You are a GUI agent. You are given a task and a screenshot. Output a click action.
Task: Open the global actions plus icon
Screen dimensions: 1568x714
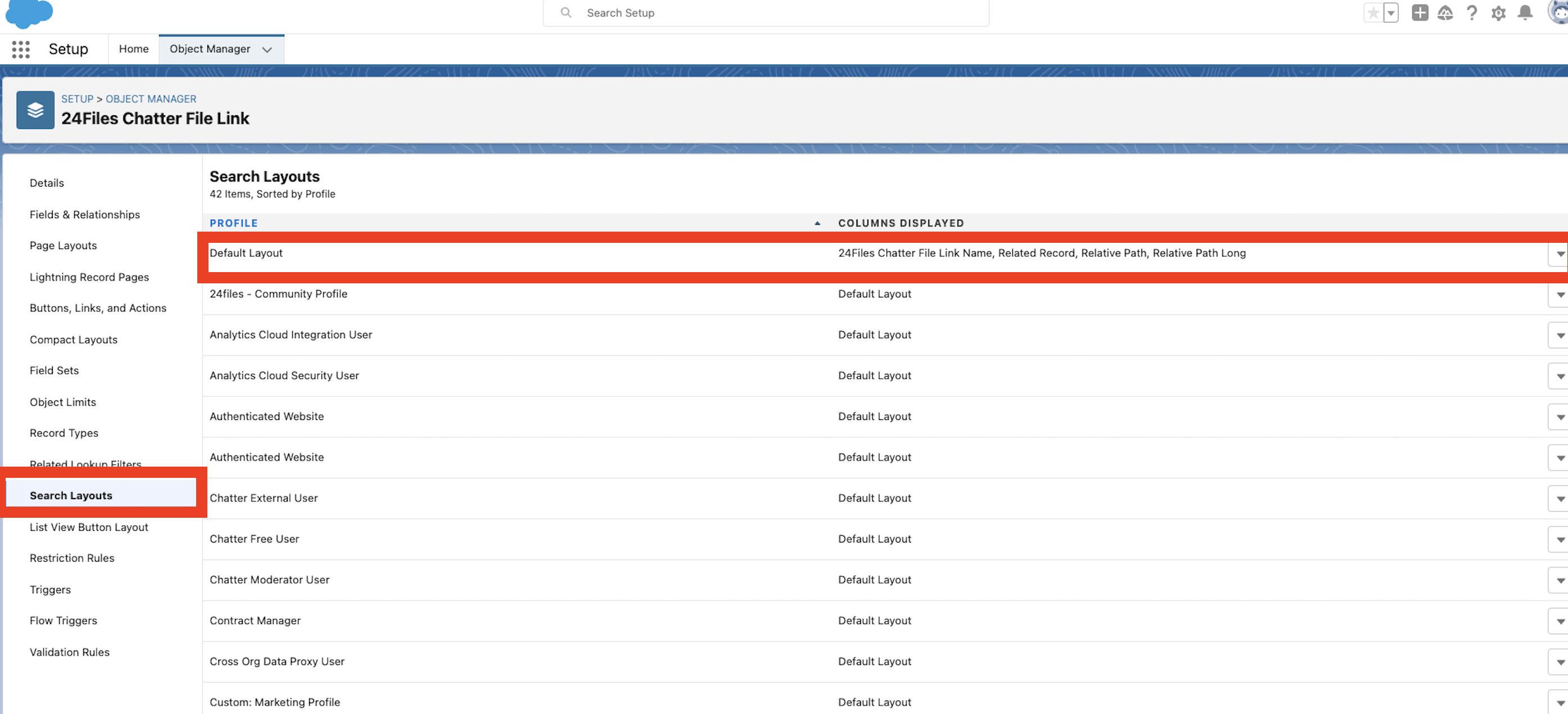coord(1420,13)
